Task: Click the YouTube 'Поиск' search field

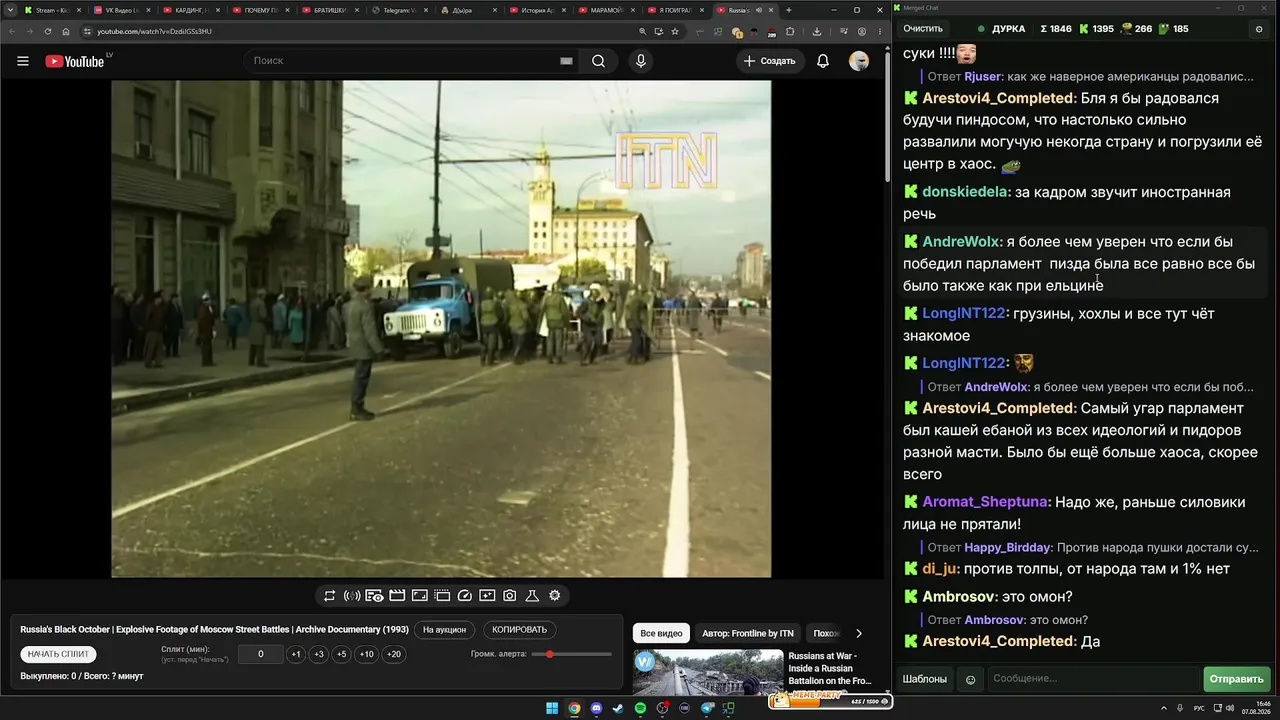Action: [x=410, y=61]
